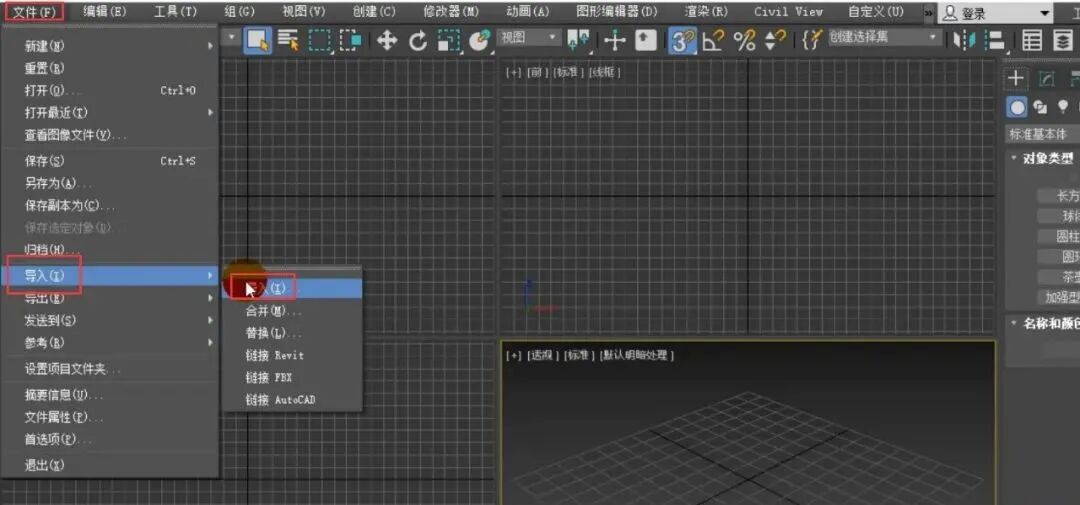Click the user sign-in icon

[x=951, y=13]
